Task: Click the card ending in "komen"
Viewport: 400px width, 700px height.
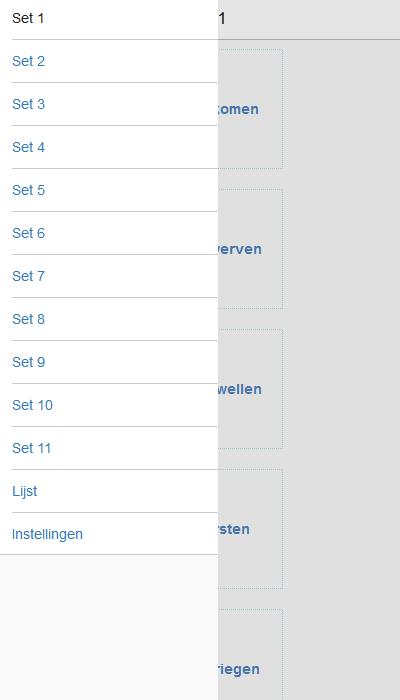Action: 250,109
